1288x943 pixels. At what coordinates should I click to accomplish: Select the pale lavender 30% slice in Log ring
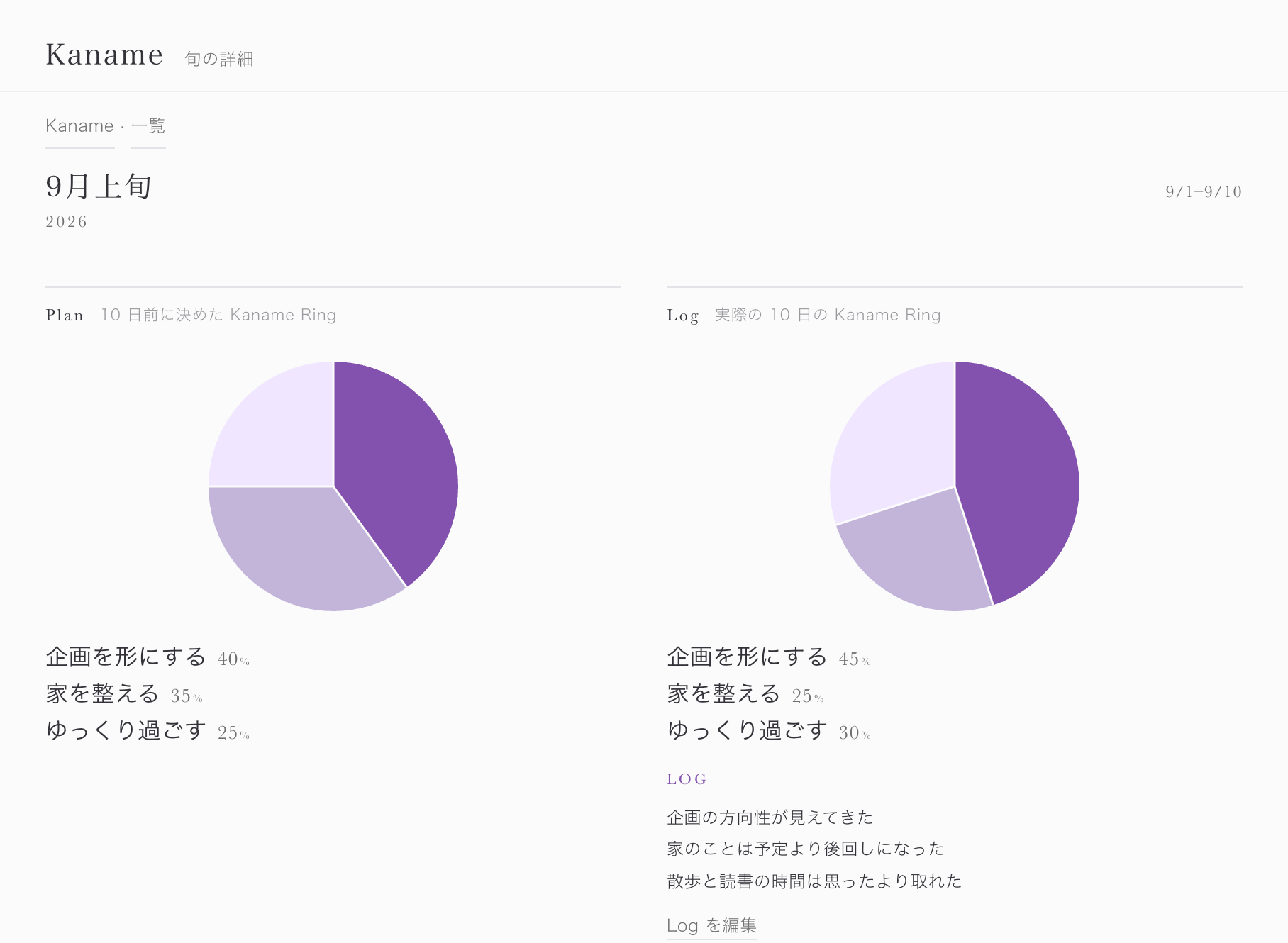coord(897,443)
